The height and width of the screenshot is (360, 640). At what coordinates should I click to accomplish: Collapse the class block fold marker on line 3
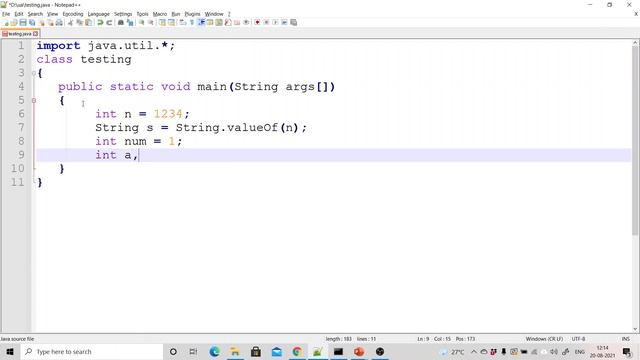(33, 73)
